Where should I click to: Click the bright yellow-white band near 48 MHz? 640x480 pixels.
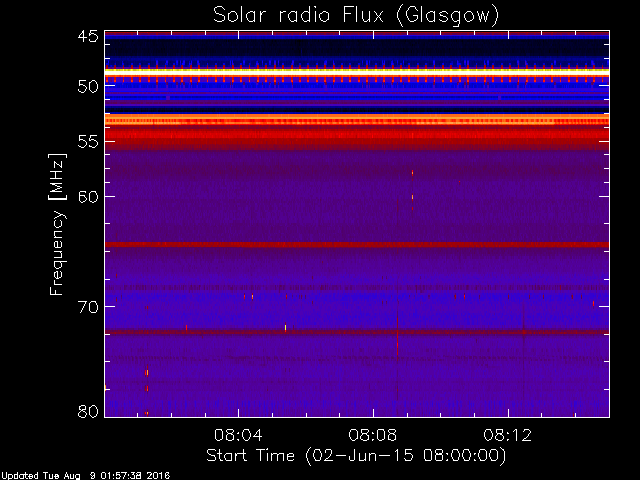coord(357,72)
